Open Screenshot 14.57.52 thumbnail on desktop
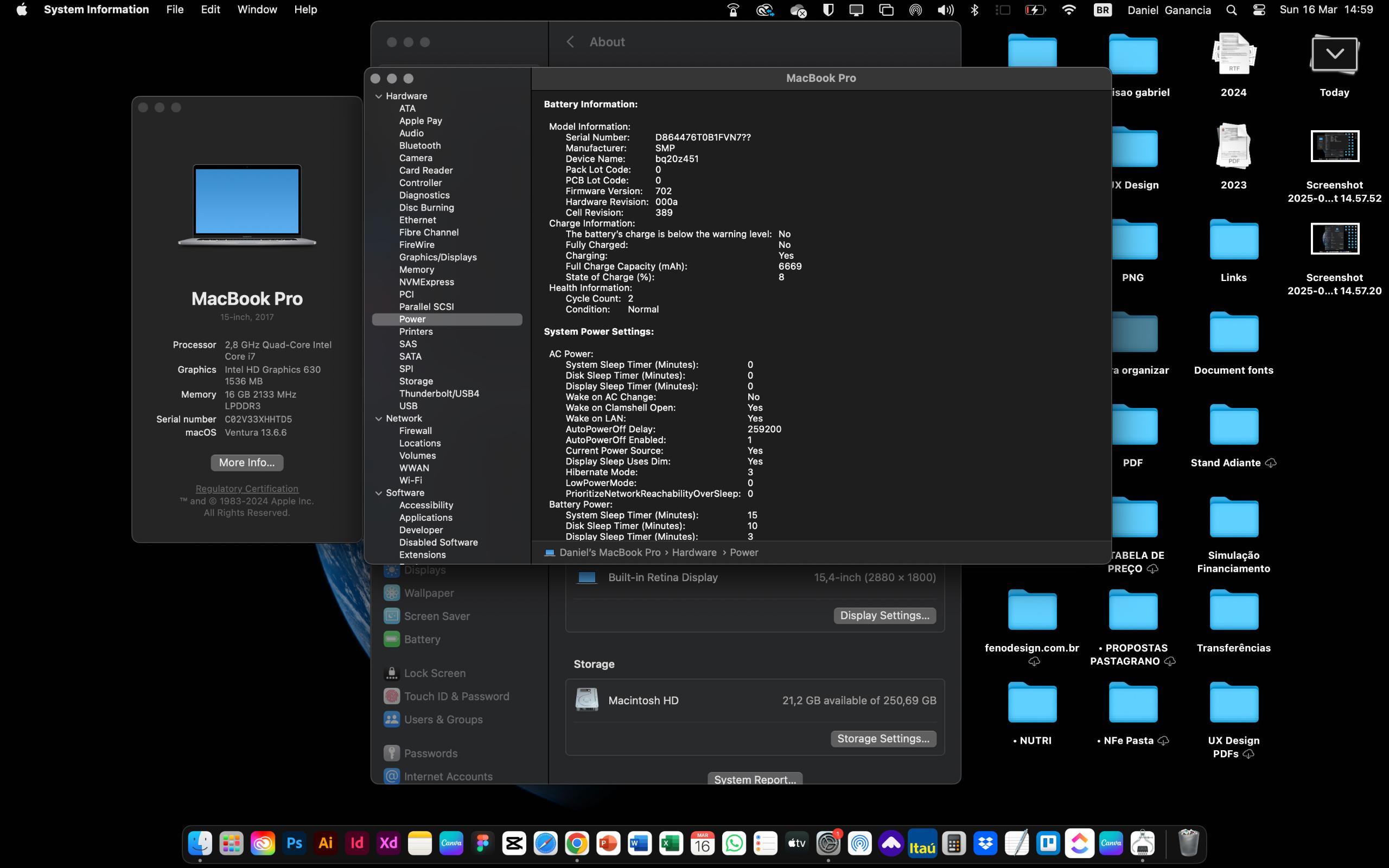1389x868 pixels. pyautogui.click(x=1335, y=146)
